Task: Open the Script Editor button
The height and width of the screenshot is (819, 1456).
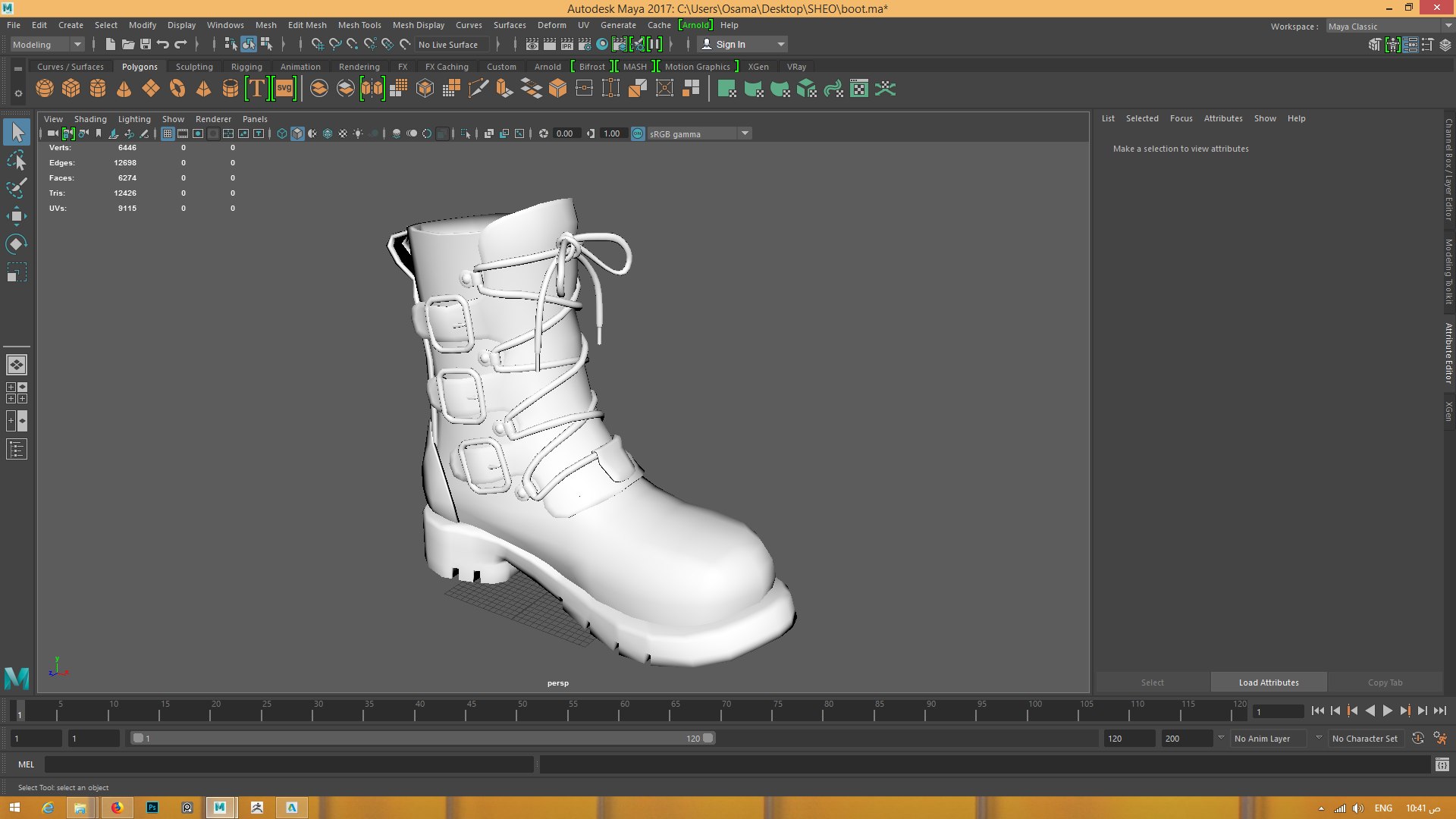Action: pos(1442,764)
